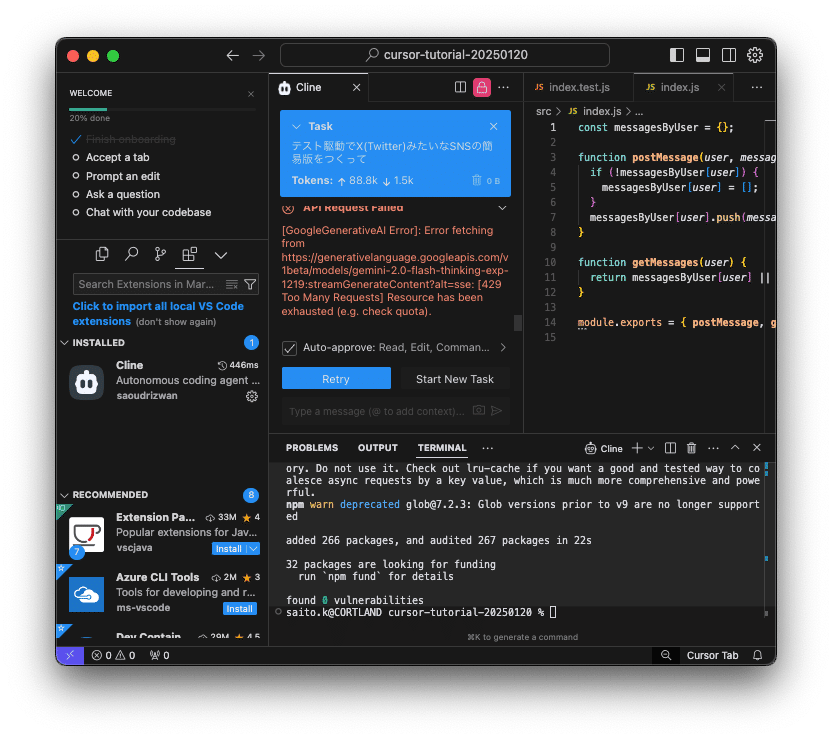Click the checked Finish onboarding step

point(76,139)
